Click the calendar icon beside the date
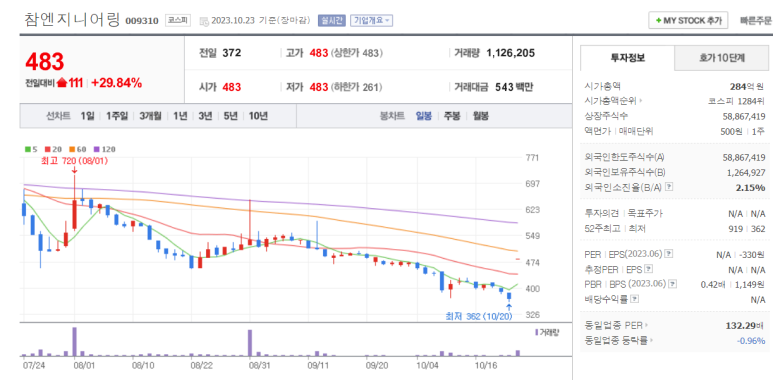Screen dimensions: 773x380 (x=204, y=21)
